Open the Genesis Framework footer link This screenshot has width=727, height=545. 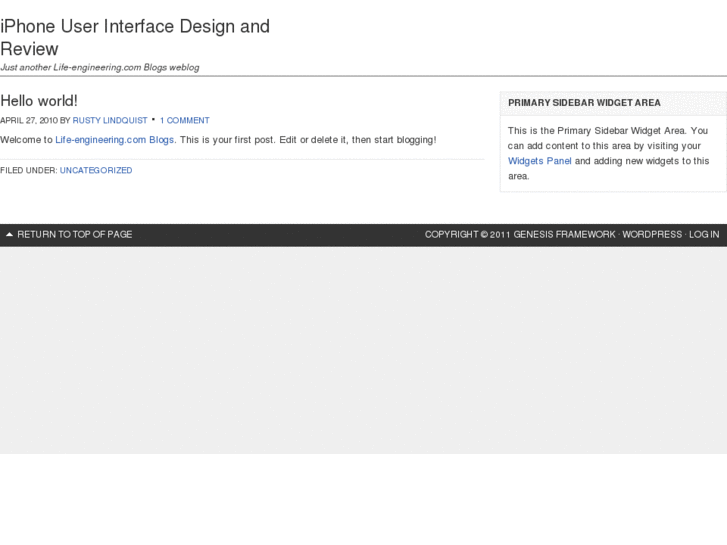pyautogui.click(x=564, y=234)
